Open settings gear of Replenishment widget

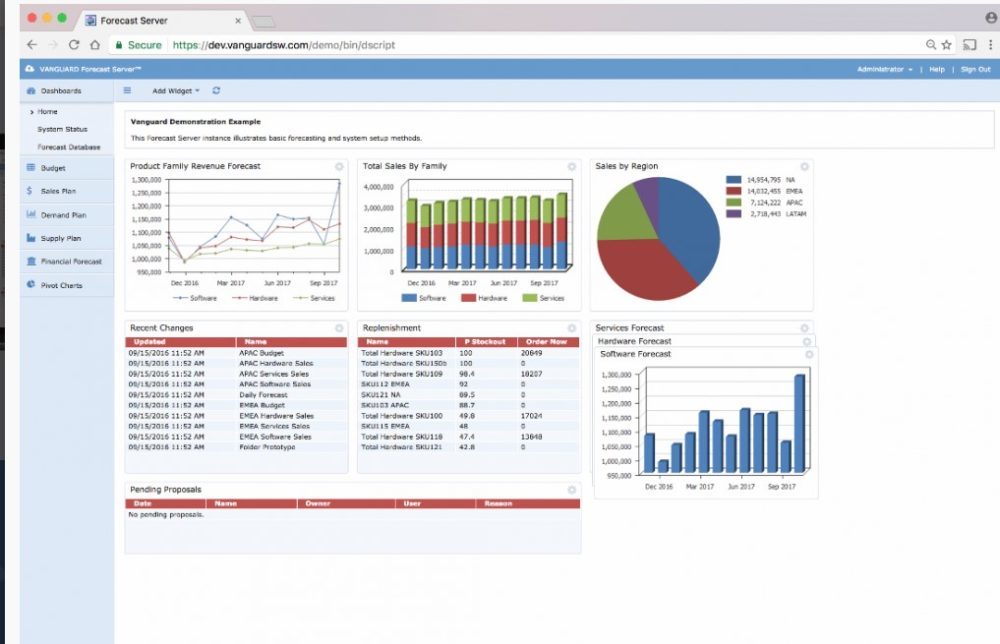click(x=572, y=328)
